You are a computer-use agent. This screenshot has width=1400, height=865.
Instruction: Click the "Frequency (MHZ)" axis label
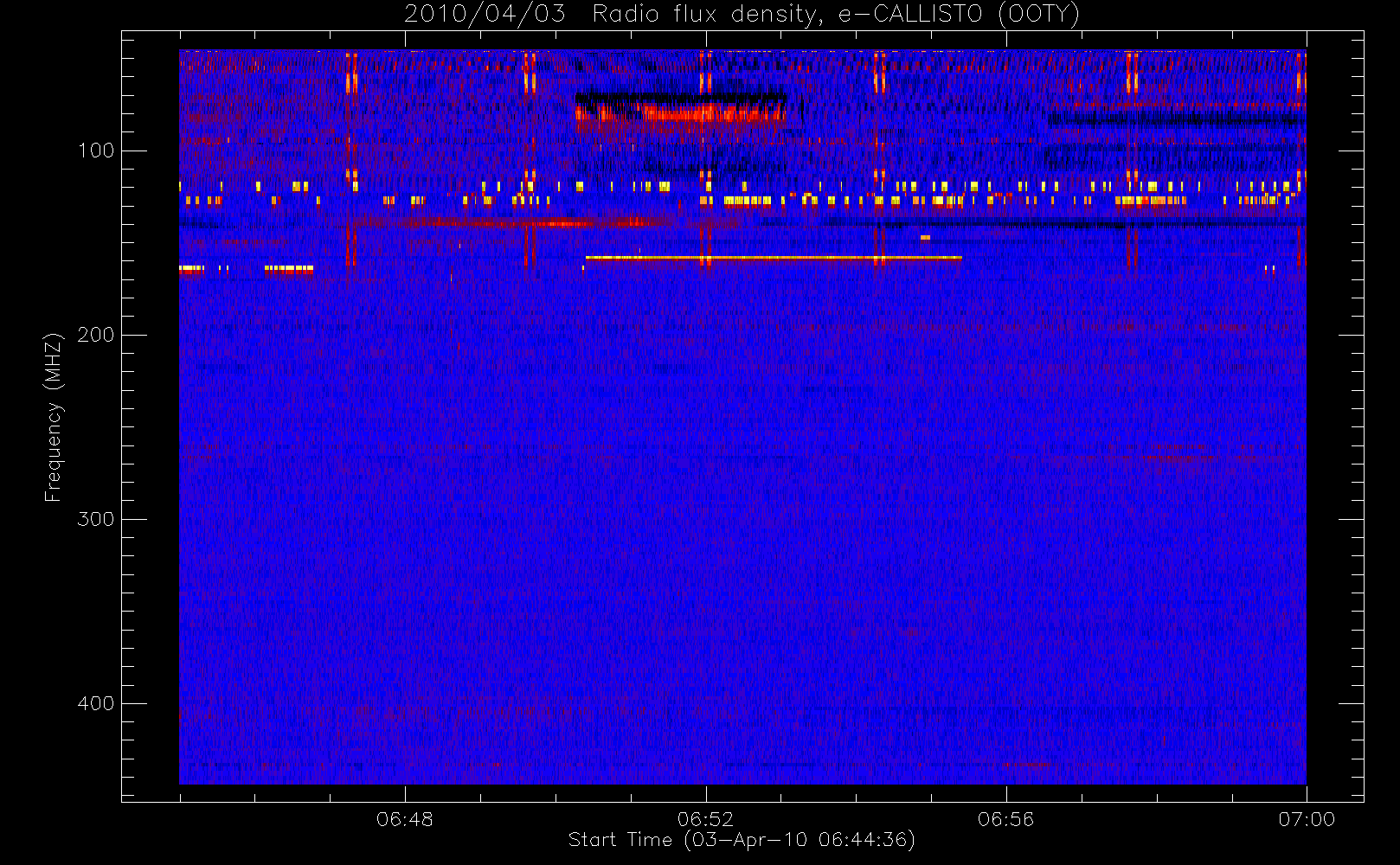click(54, 417)
